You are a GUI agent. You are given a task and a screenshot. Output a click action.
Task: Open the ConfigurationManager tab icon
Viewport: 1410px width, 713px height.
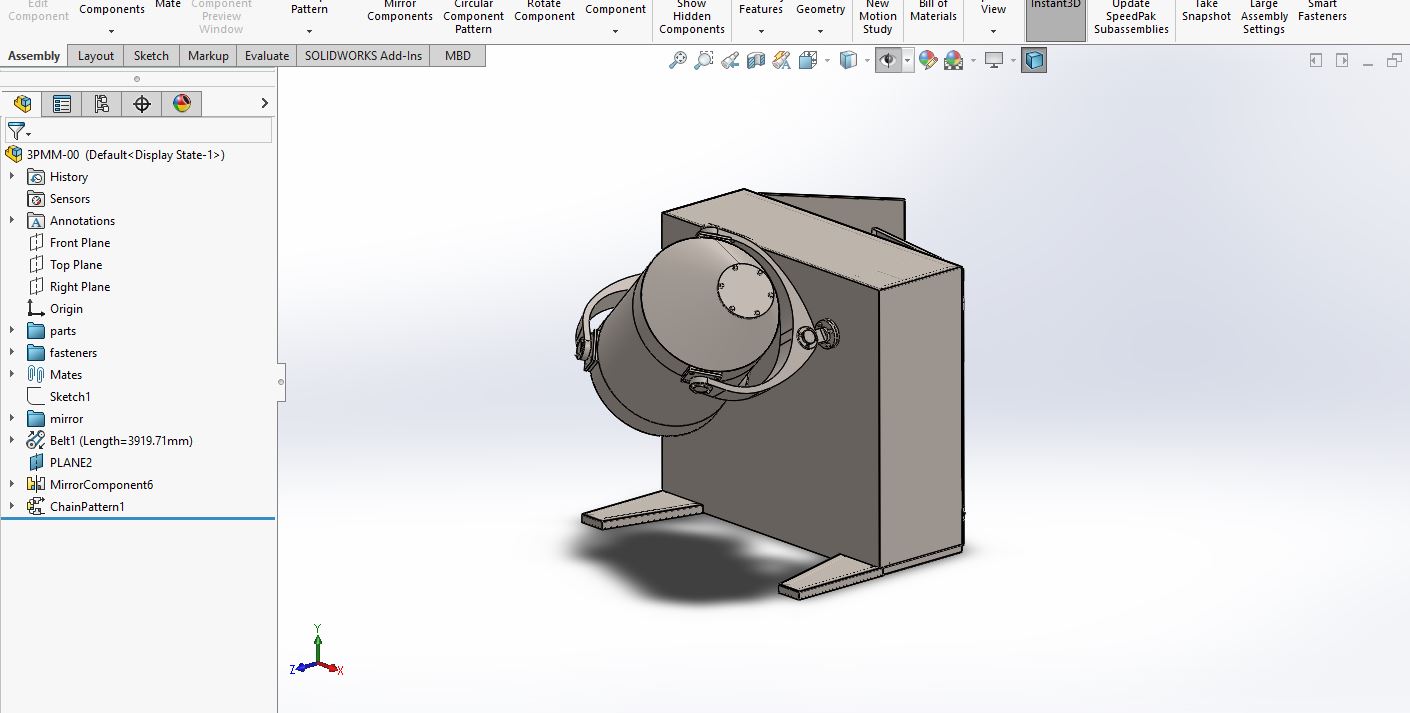pos(102,103)
